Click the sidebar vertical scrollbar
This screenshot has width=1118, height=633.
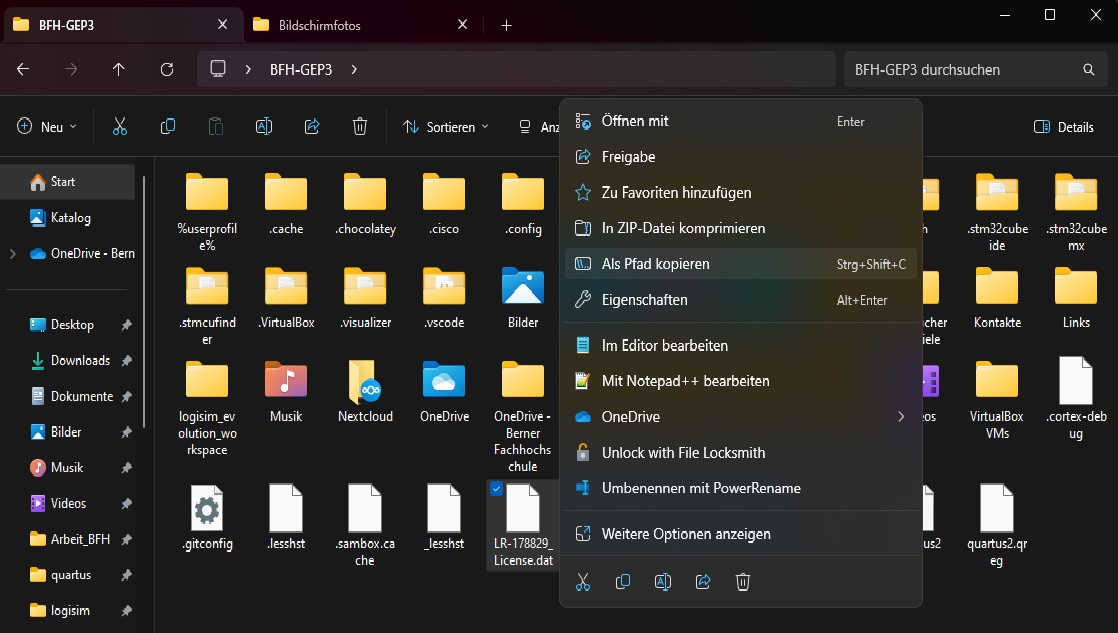point(145,302)
